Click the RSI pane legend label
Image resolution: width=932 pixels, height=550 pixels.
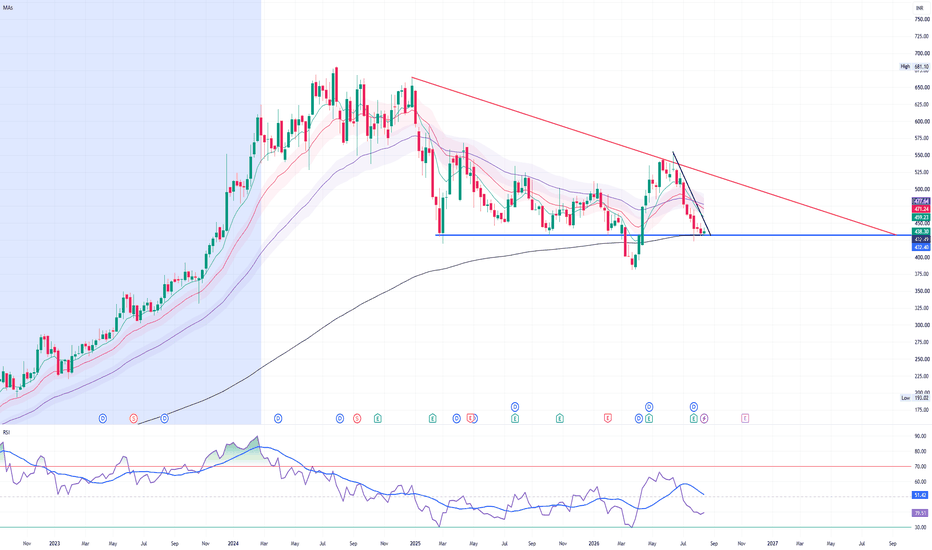click(6, 432)
